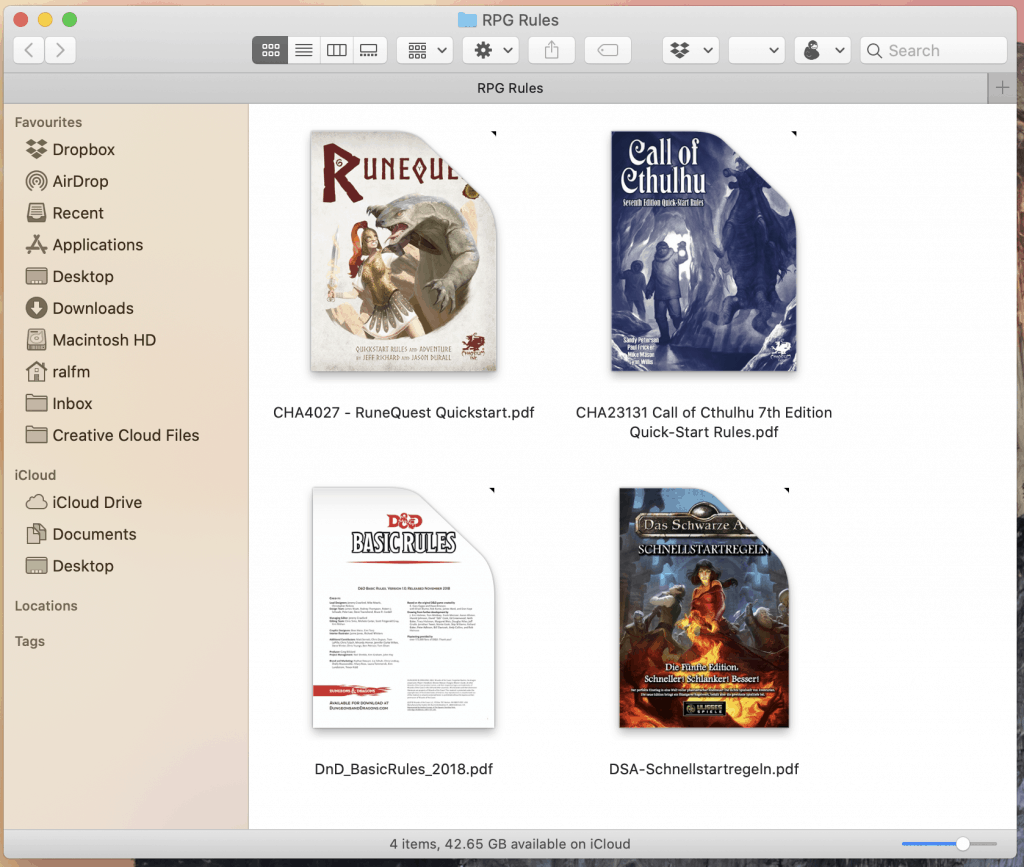This screenshot has height=867, width=1024.
Task: Click file name DSA-Schnellstartregeln.pdf
Action: tap(704, 769)
